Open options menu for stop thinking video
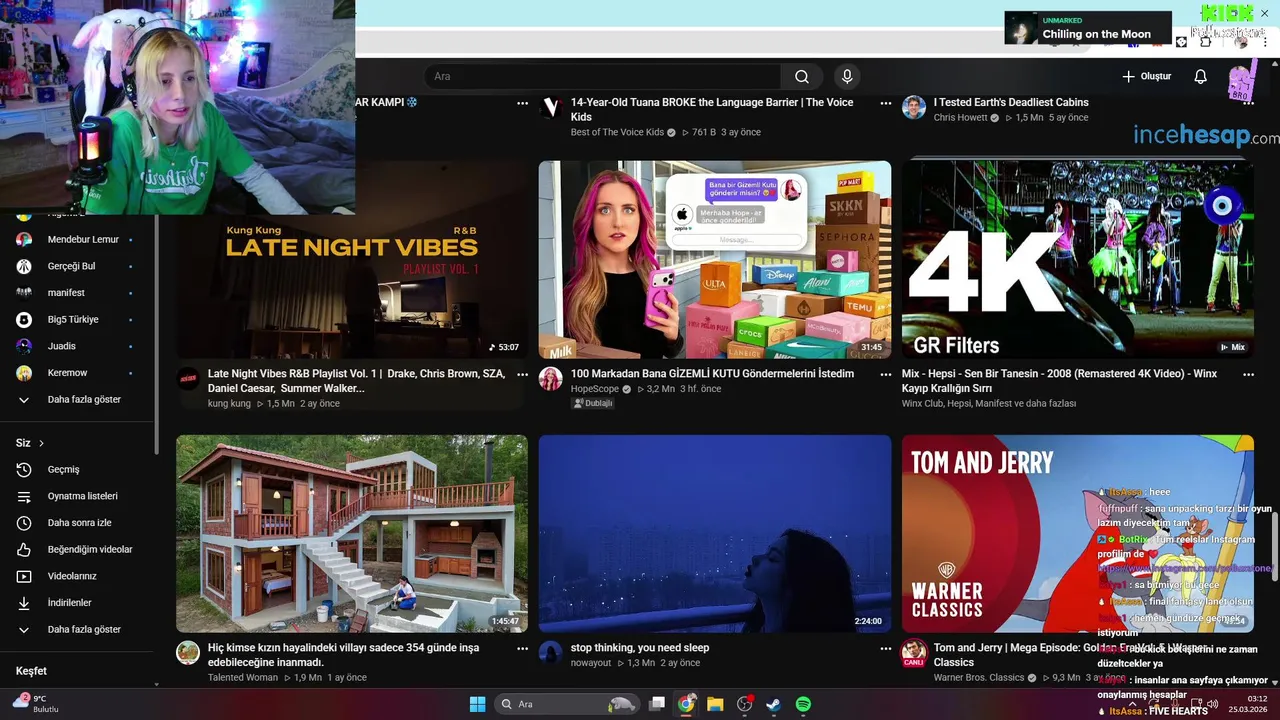 coord(885,648)
